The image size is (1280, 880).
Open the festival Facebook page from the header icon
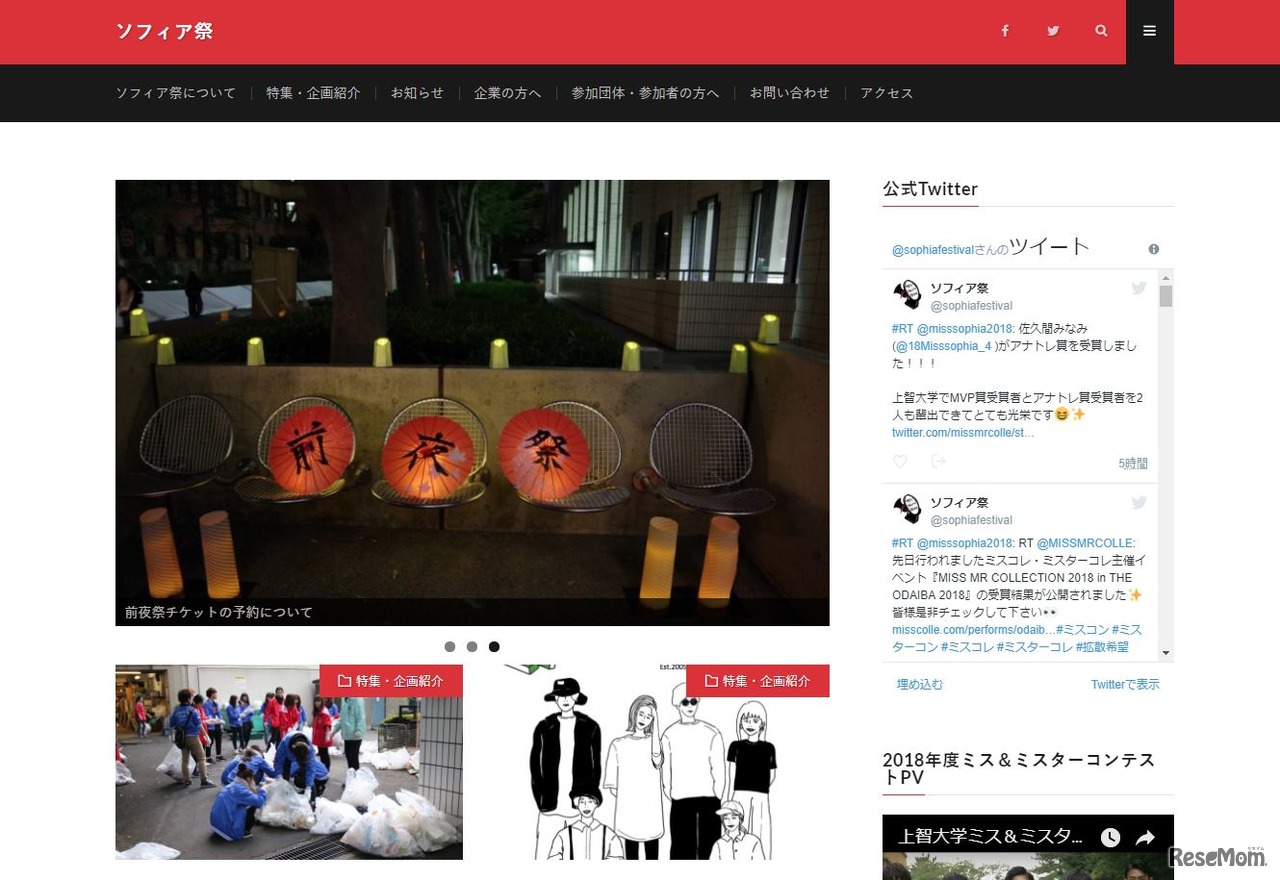tap(1005, 31)
